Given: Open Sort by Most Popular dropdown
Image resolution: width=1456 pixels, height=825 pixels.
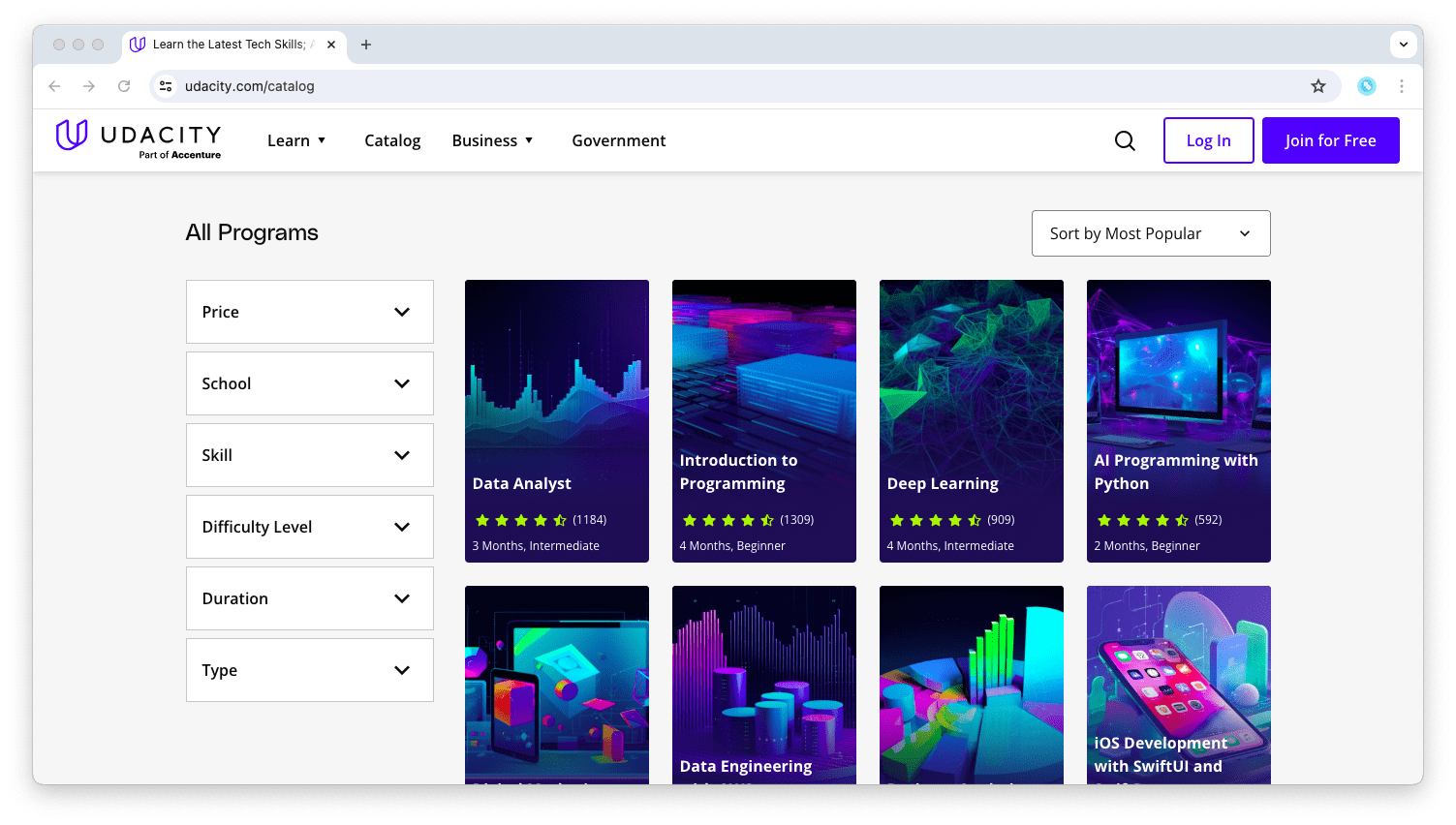Looking at the screenshot, I should [x=1150, y=233].
